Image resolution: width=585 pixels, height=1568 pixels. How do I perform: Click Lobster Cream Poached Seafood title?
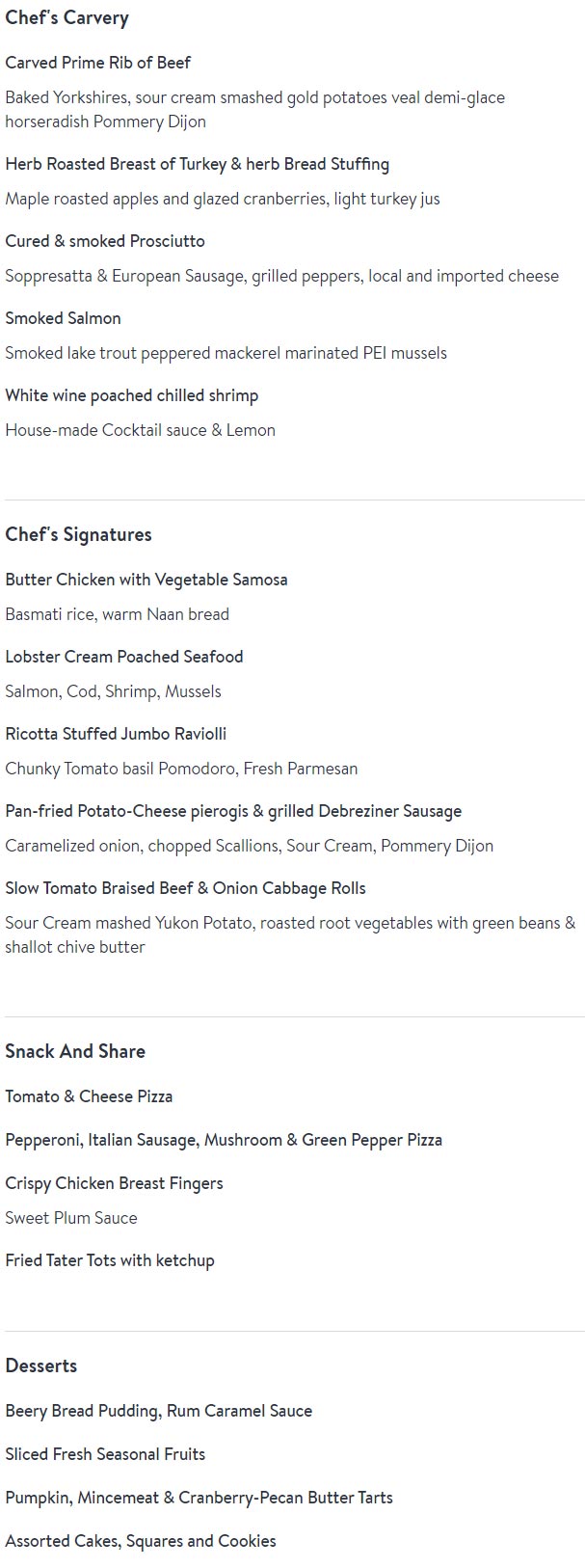click(123, 657)
